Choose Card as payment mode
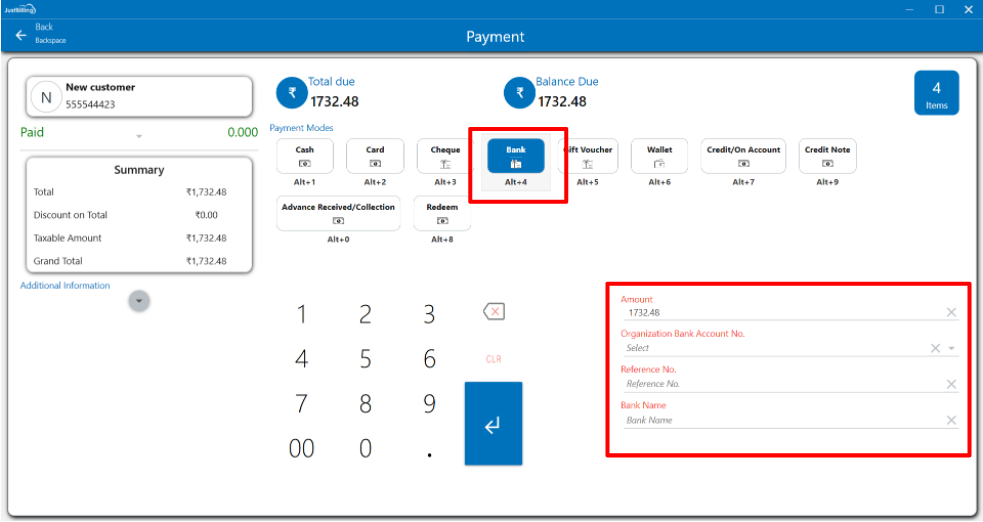 (x=375, y=156)
